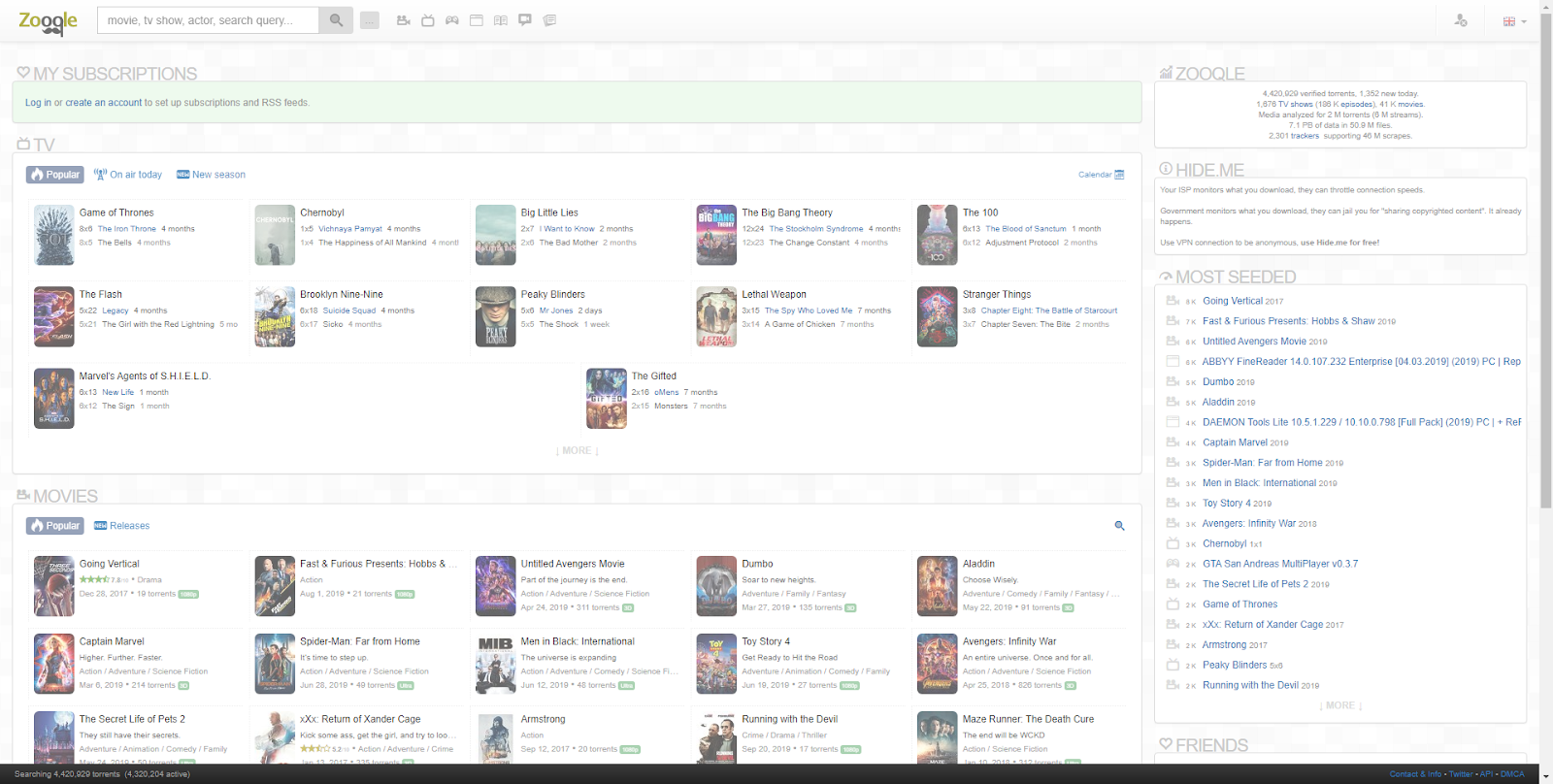Open Toy Story 4 poster in Movies

[716, 664]
